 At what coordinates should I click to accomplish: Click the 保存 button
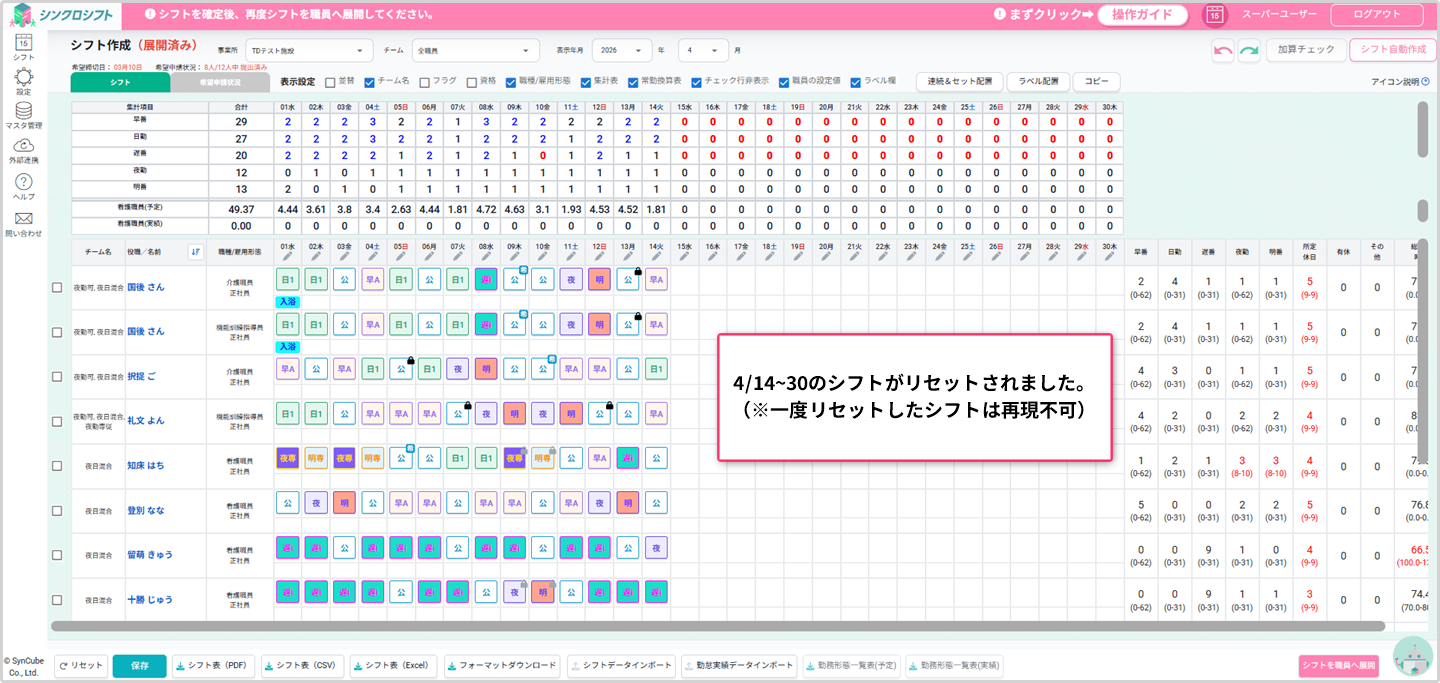coord(139,666)
